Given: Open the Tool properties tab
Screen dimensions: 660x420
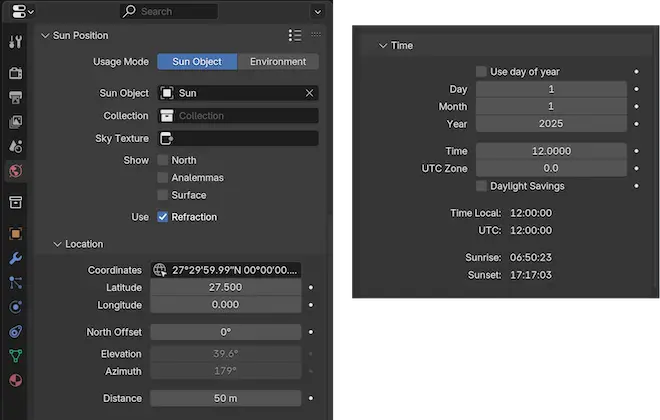Looking at the screenshot, I should click(15, 42).
